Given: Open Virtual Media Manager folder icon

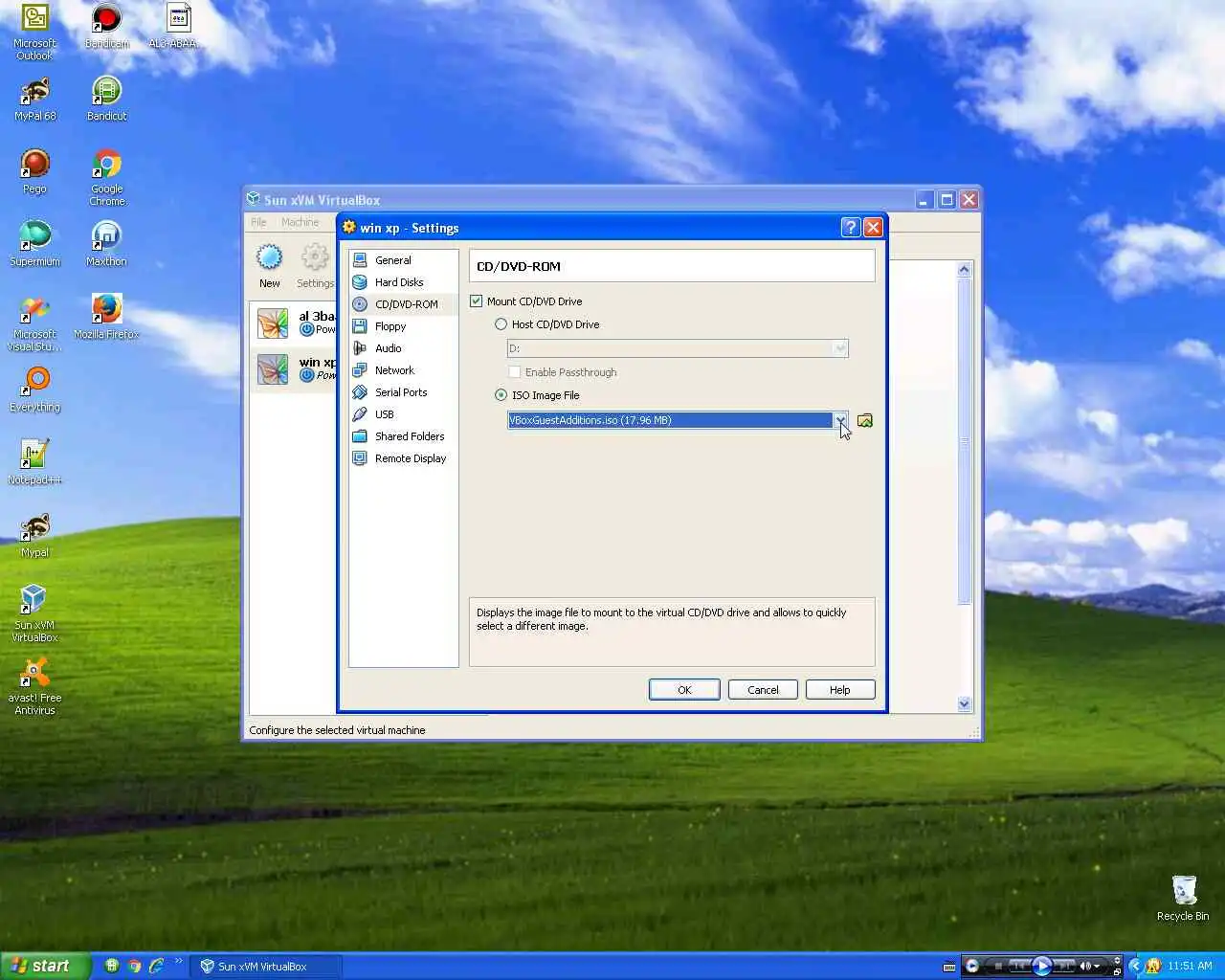Looking at the screenshot, I should click(865, 420).
